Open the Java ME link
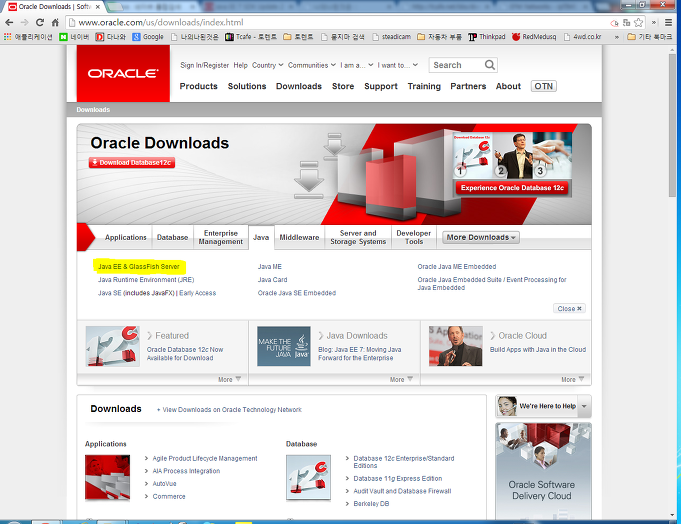 coord(270,267)
